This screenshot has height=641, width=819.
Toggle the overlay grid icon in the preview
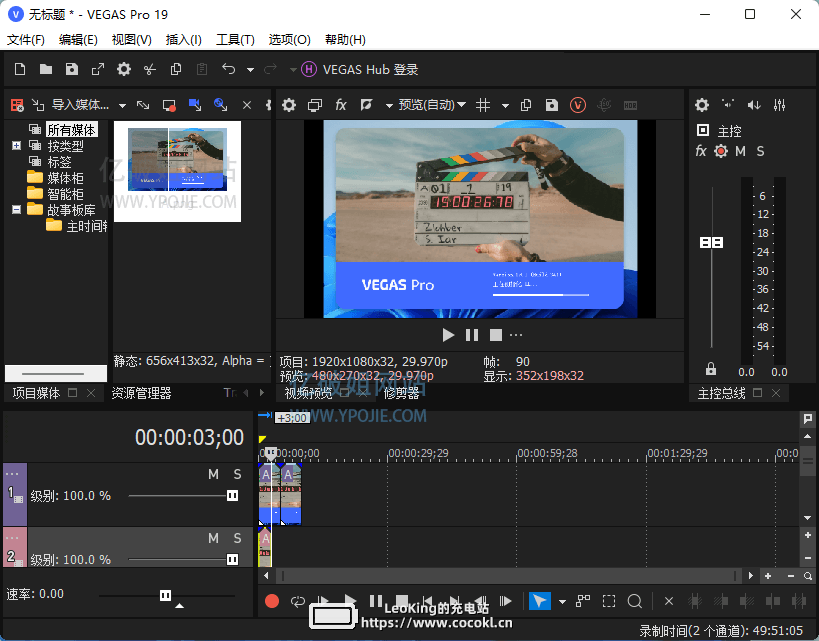click(483, 106)
